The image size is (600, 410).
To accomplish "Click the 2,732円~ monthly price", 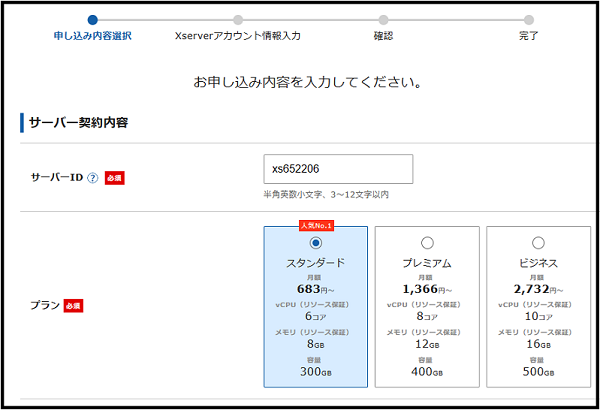I will click(538, 289).
